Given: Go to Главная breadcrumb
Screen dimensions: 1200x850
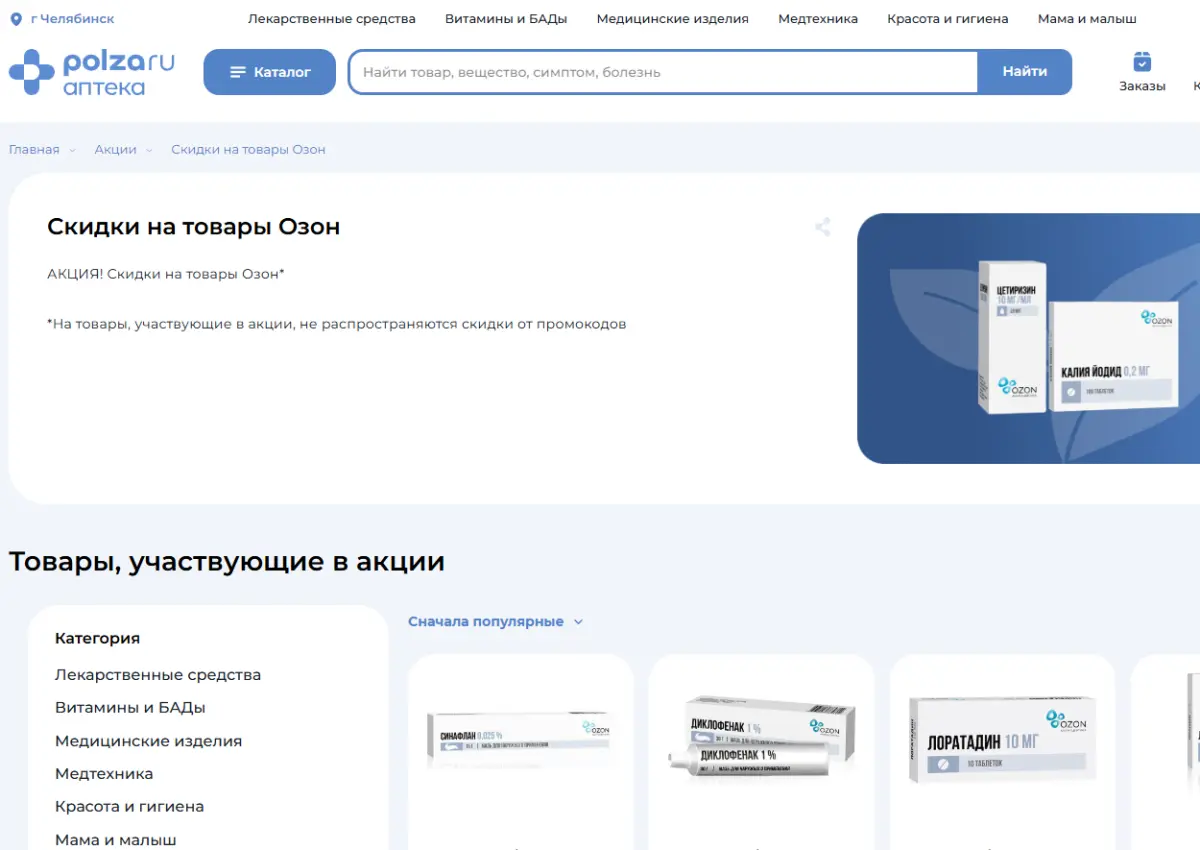Looking at the screenshot, I should pos(34,150).
